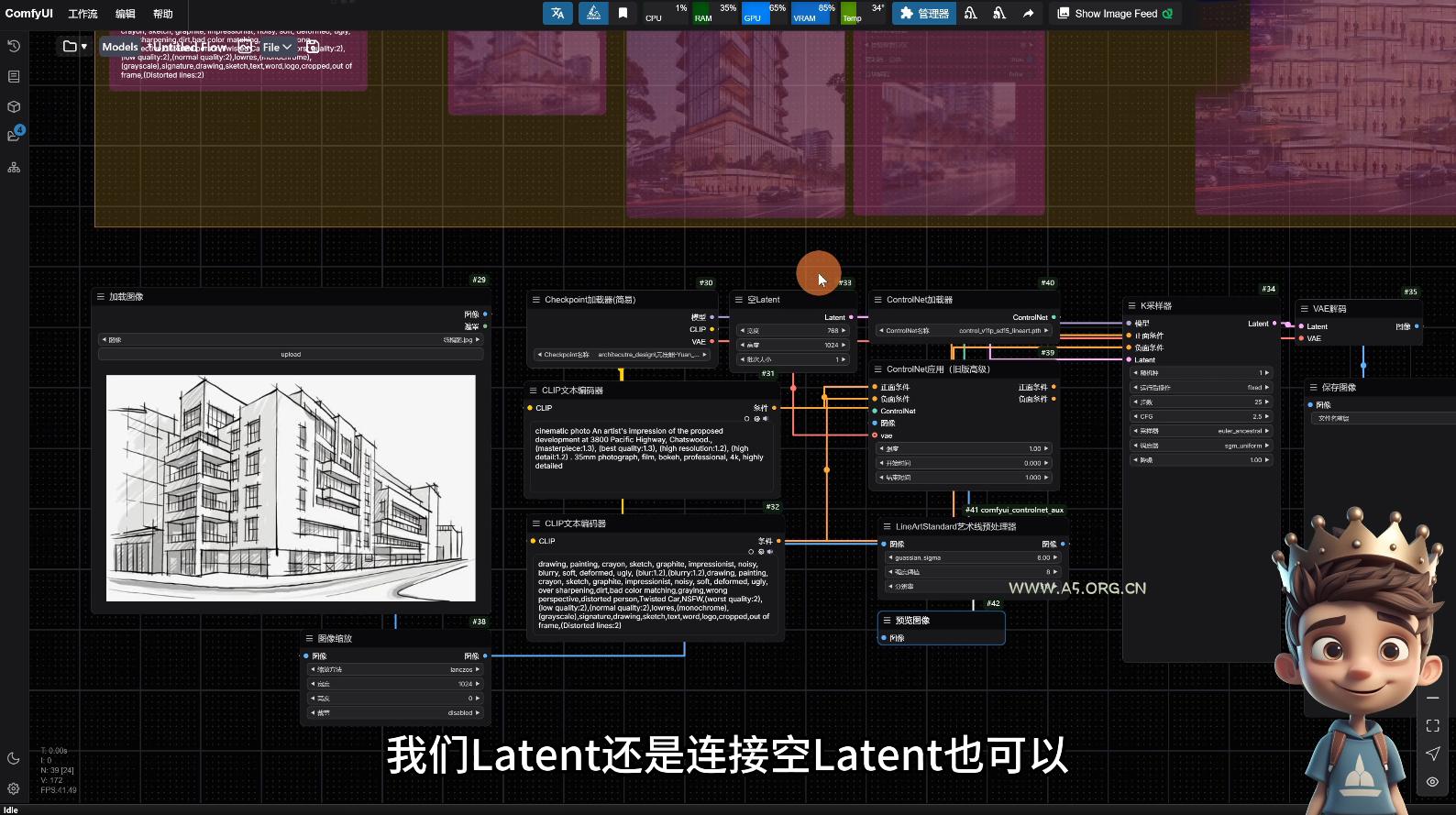Click the upload button in 加载图像 node
This screenshot has height=815, width=1456.
pyautogui.click(x=291, y=354)
